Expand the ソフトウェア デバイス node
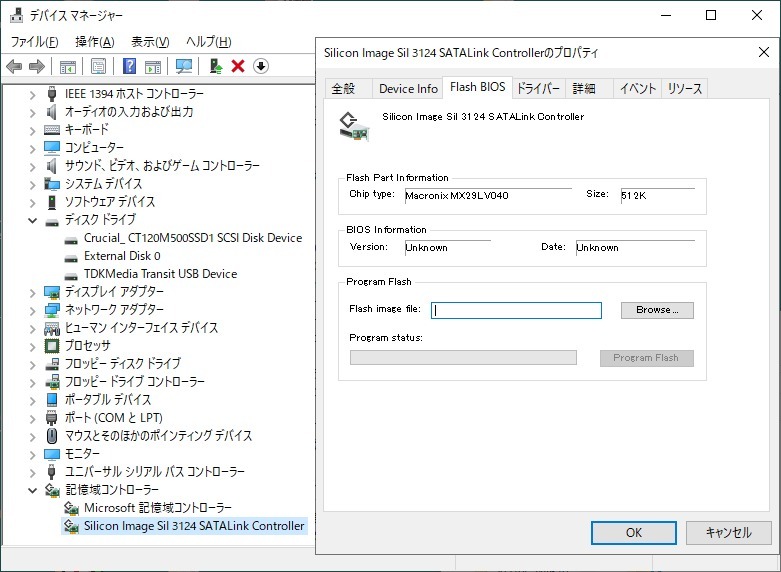The image size is (781, 572). click(x=32, y=202)
